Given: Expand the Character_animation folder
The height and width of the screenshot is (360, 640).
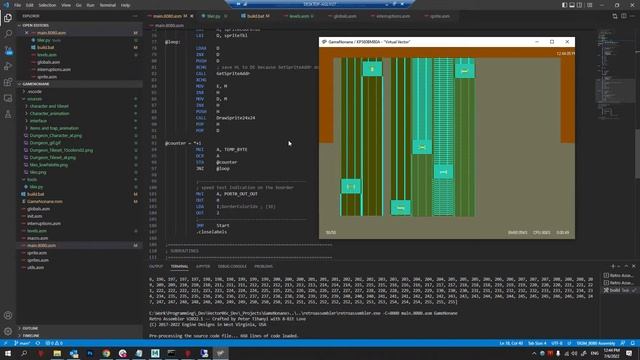Looking at the screenshot, I should [x=49, y=113].
